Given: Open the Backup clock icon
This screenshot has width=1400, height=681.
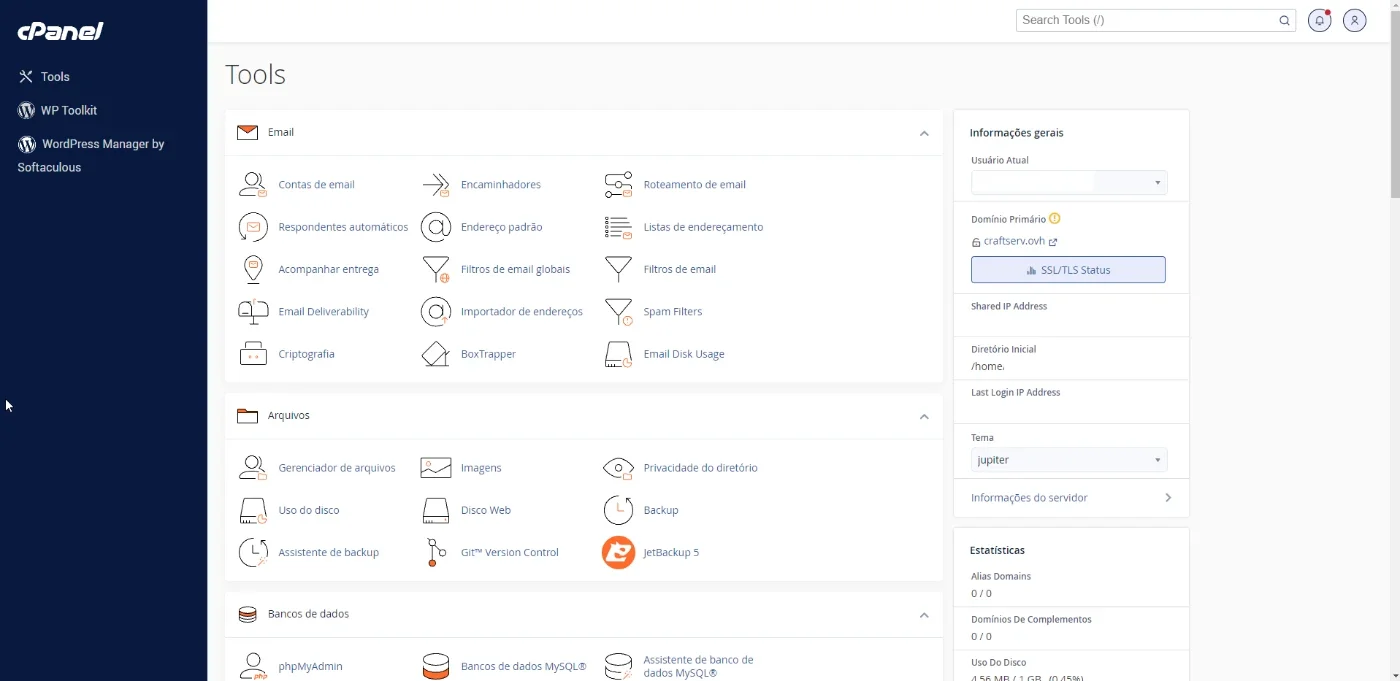Looking at the screenshot, I should pyautogui.click(x=619, y=510).
